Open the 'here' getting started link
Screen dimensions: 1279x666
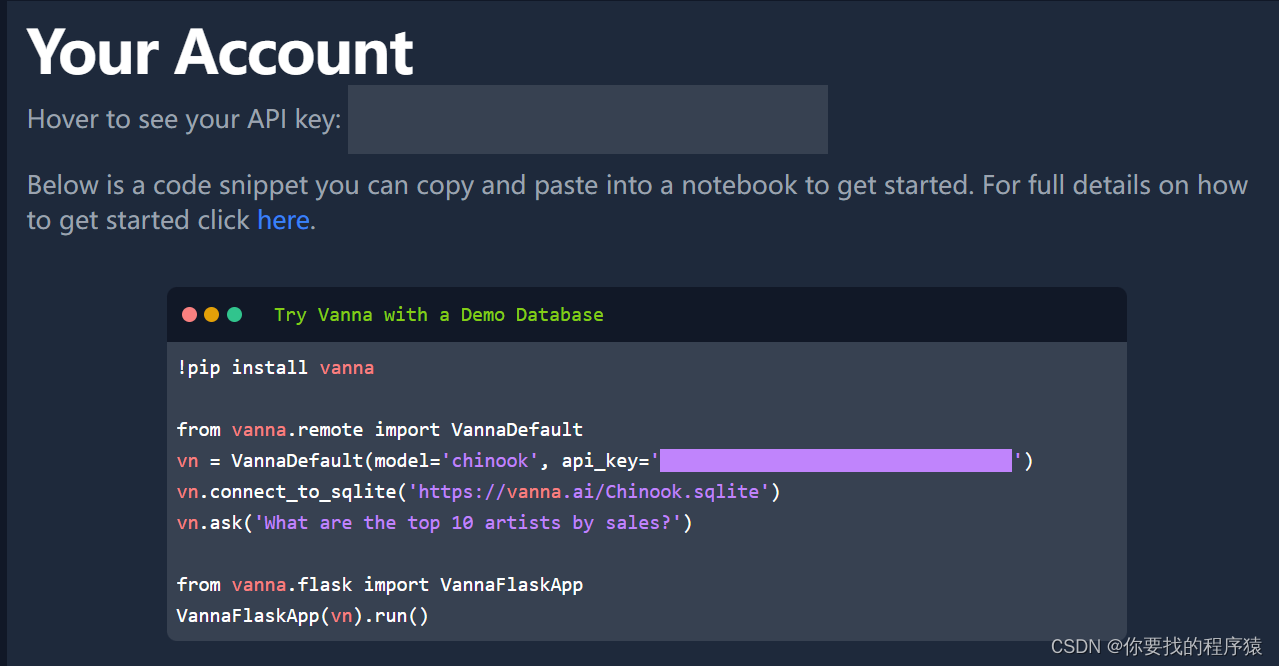coord(283,220)
